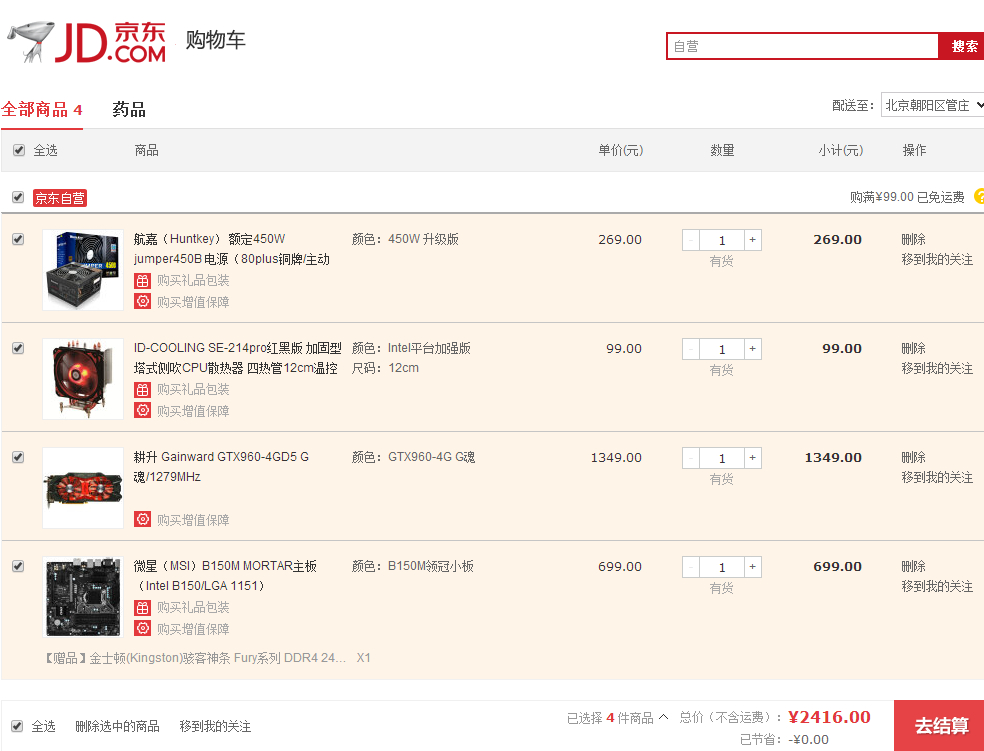Image resolution: width=984 pixels, height=751 pixels.
Task: Click gift wrap icon for ID-COOLING cooler
Action: (142, 390)
